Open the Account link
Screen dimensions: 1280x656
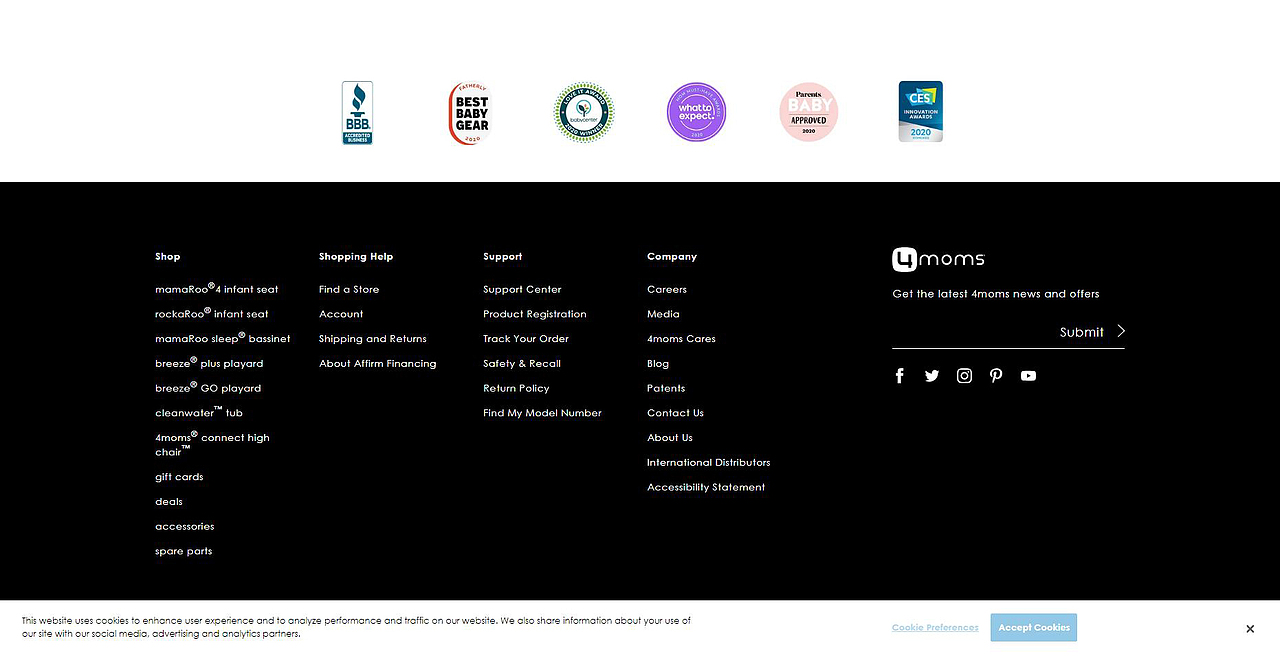point(341,314)
